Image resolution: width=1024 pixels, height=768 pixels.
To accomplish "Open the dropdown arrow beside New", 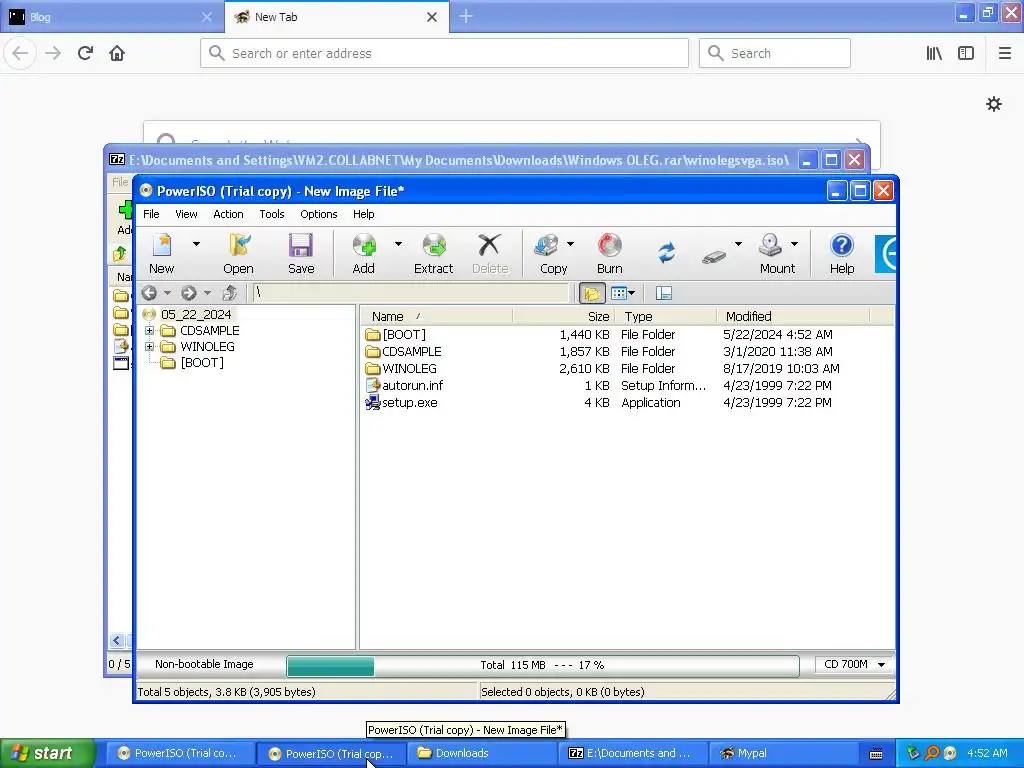I will 196,244.
